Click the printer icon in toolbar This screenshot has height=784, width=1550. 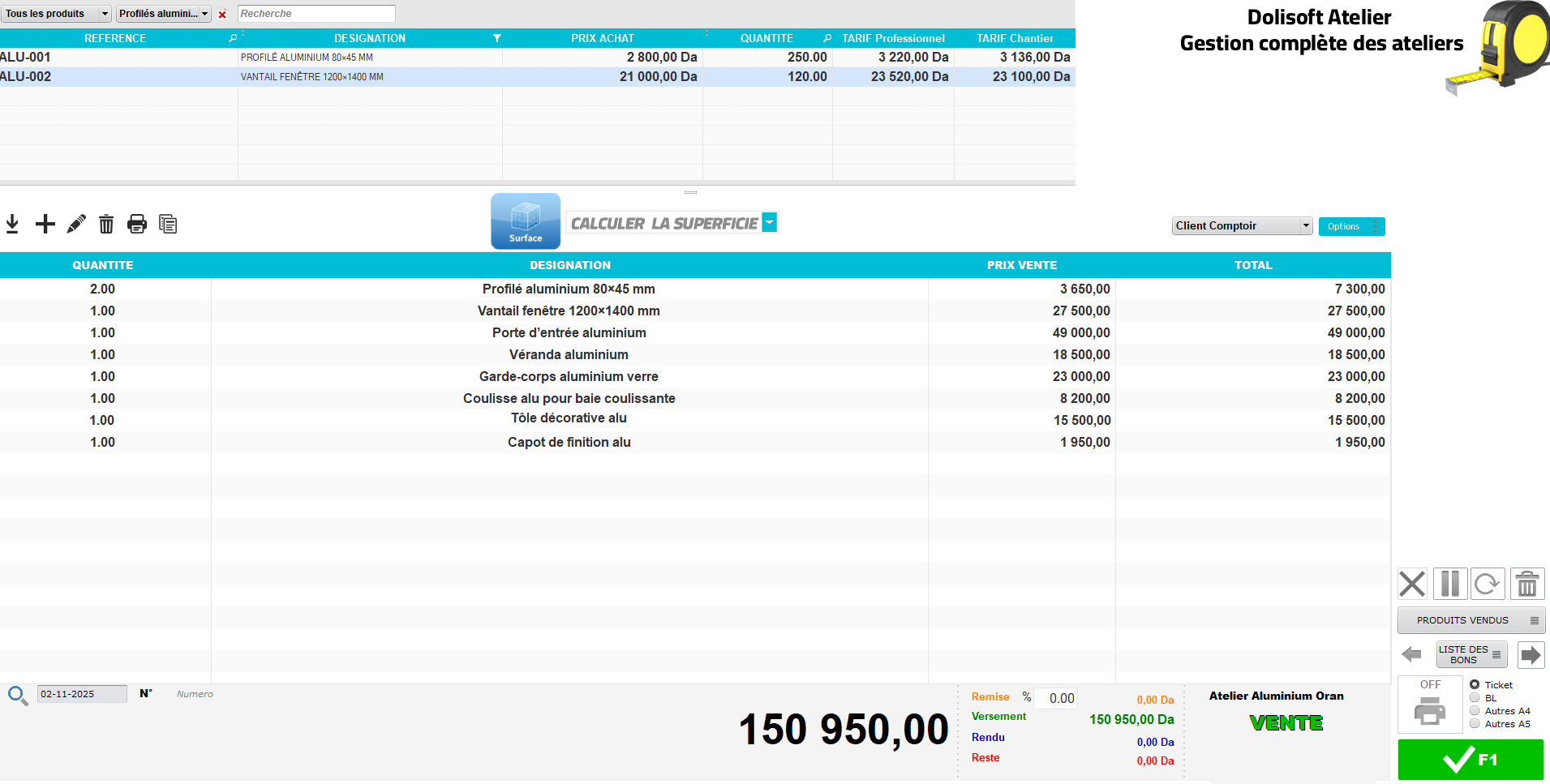137,224
